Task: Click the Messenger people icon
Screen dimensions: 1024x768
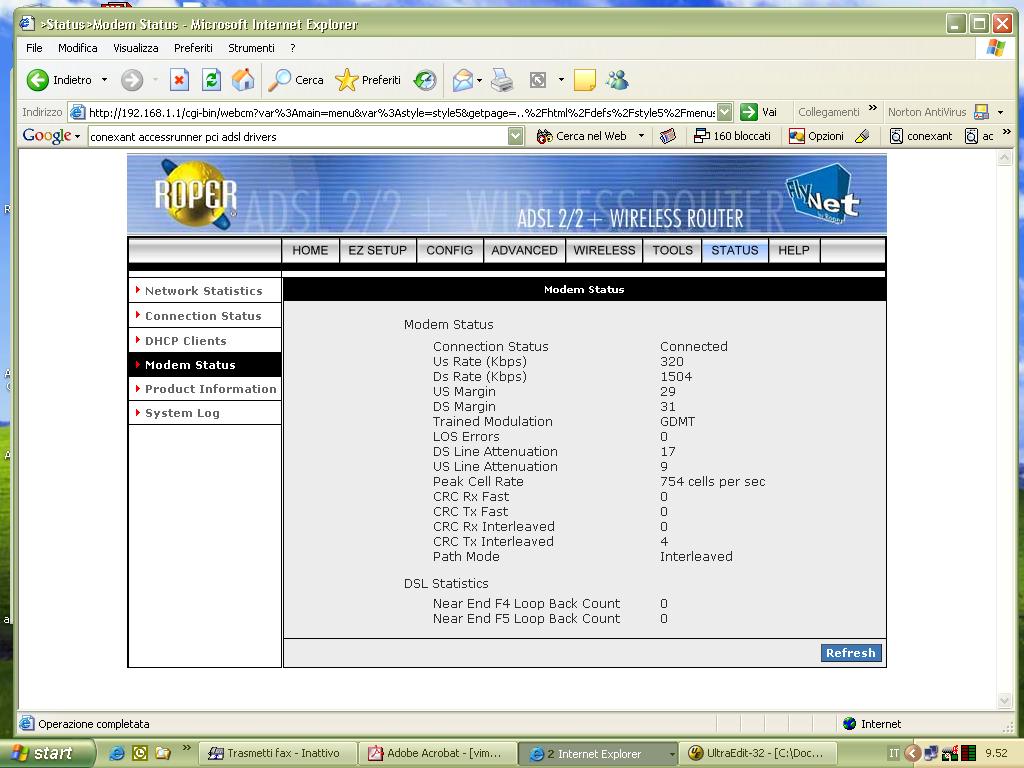Action: click(x=617, y=80)
